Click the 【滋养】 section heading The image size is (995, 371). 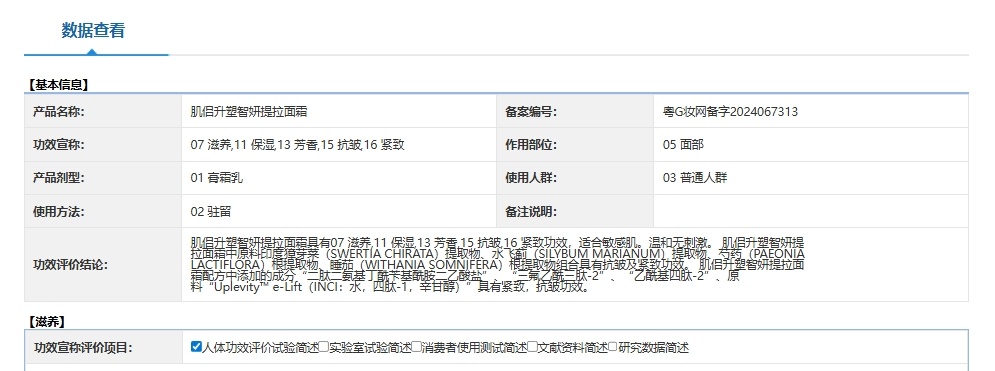[47, 322]
